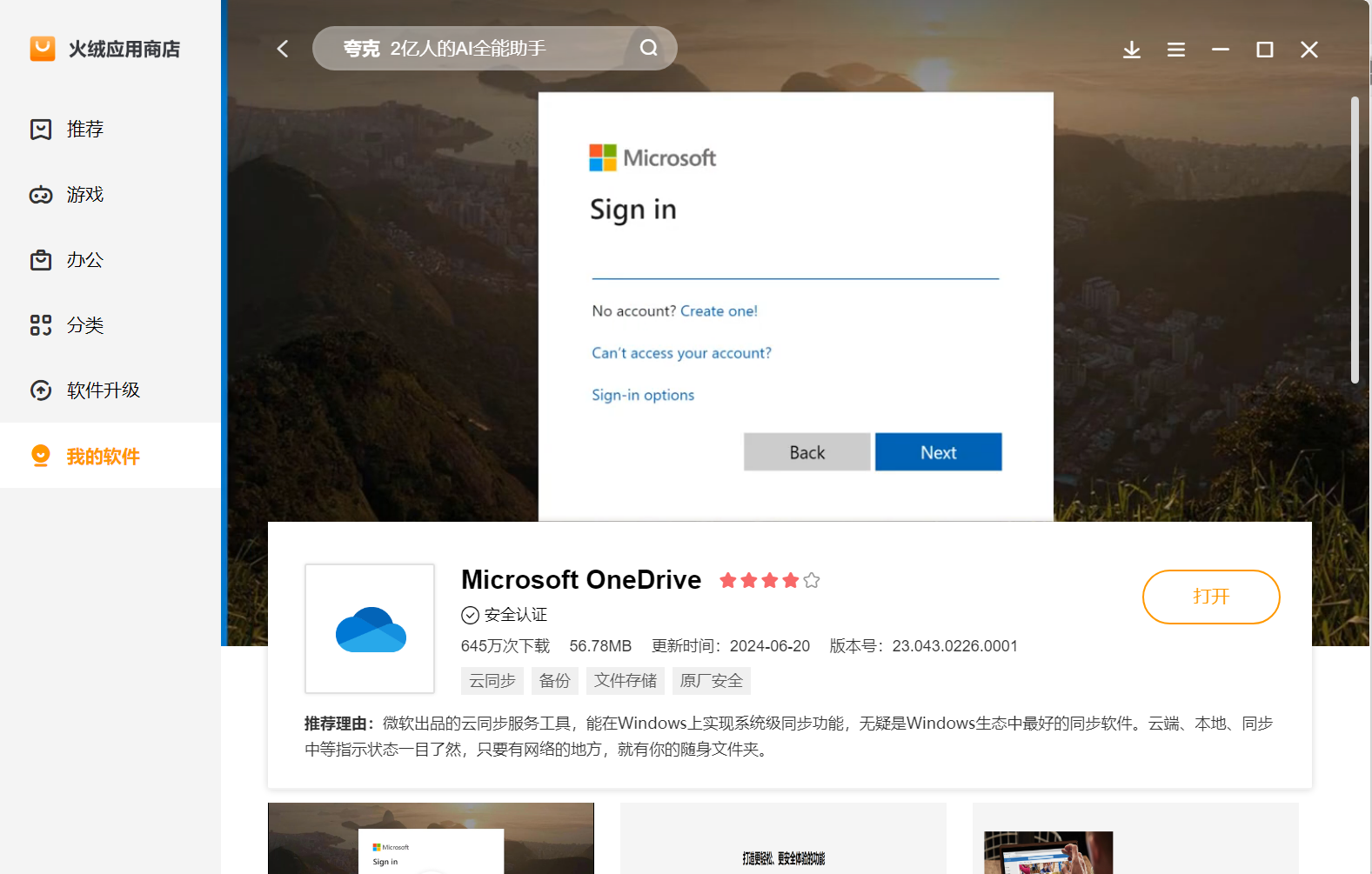Viewport: 1372px width, 874px height.
Task: Click the star rating of OneDrive
Action: pyautogui.click(x=770, y=580)
